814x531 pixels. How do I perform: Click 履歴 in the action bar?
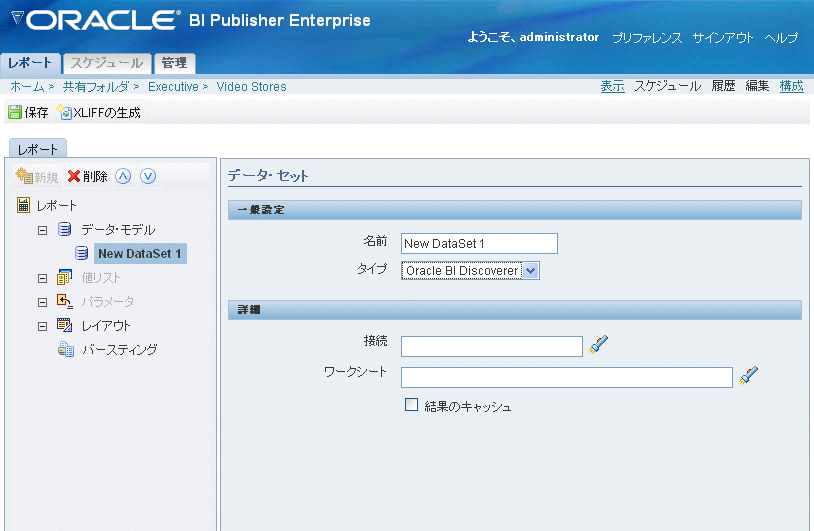723,86
